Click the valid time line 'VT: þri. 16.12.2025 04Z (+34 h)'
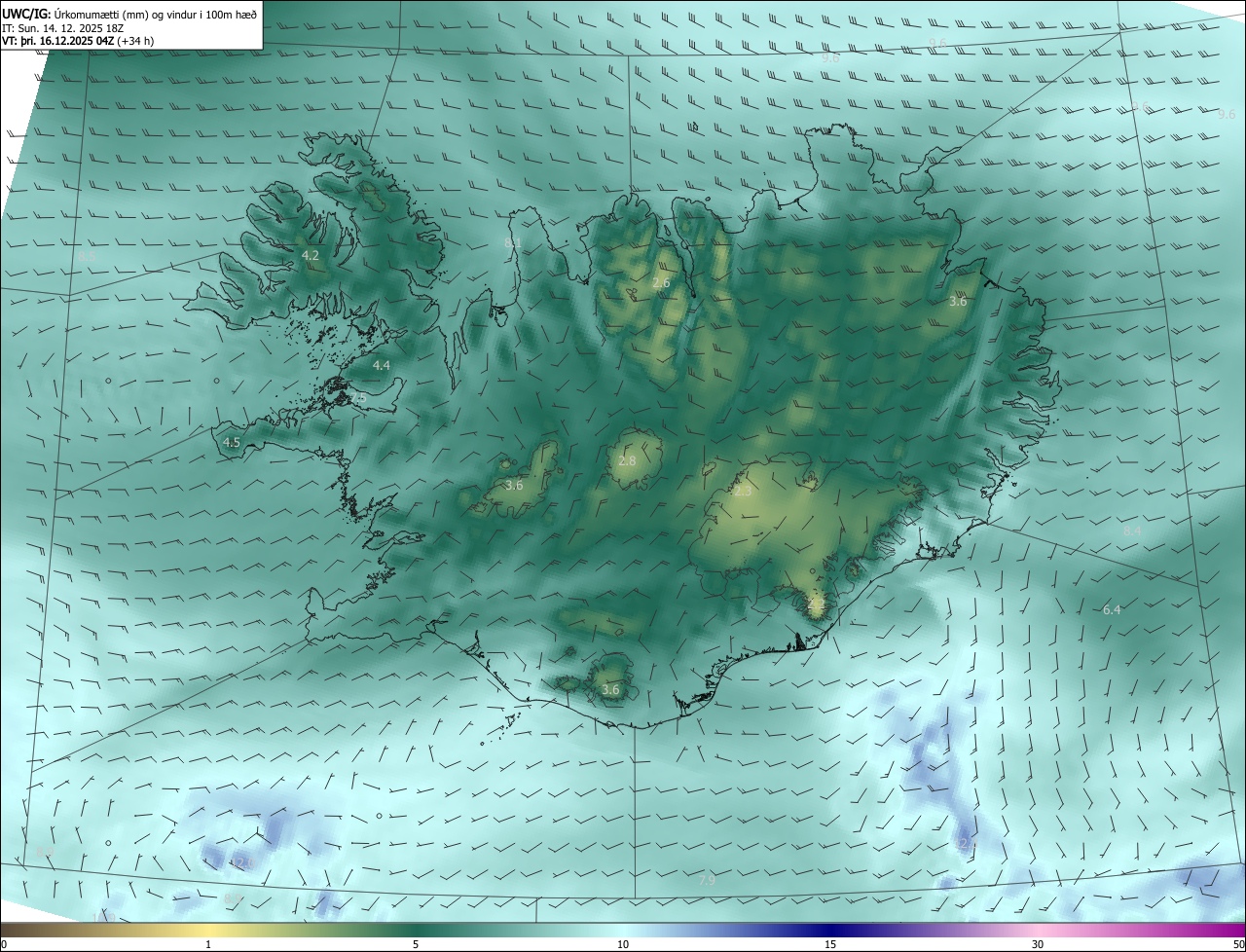Image resolution: width=1246 pixels, height=952 pixels. click(78, 41)
